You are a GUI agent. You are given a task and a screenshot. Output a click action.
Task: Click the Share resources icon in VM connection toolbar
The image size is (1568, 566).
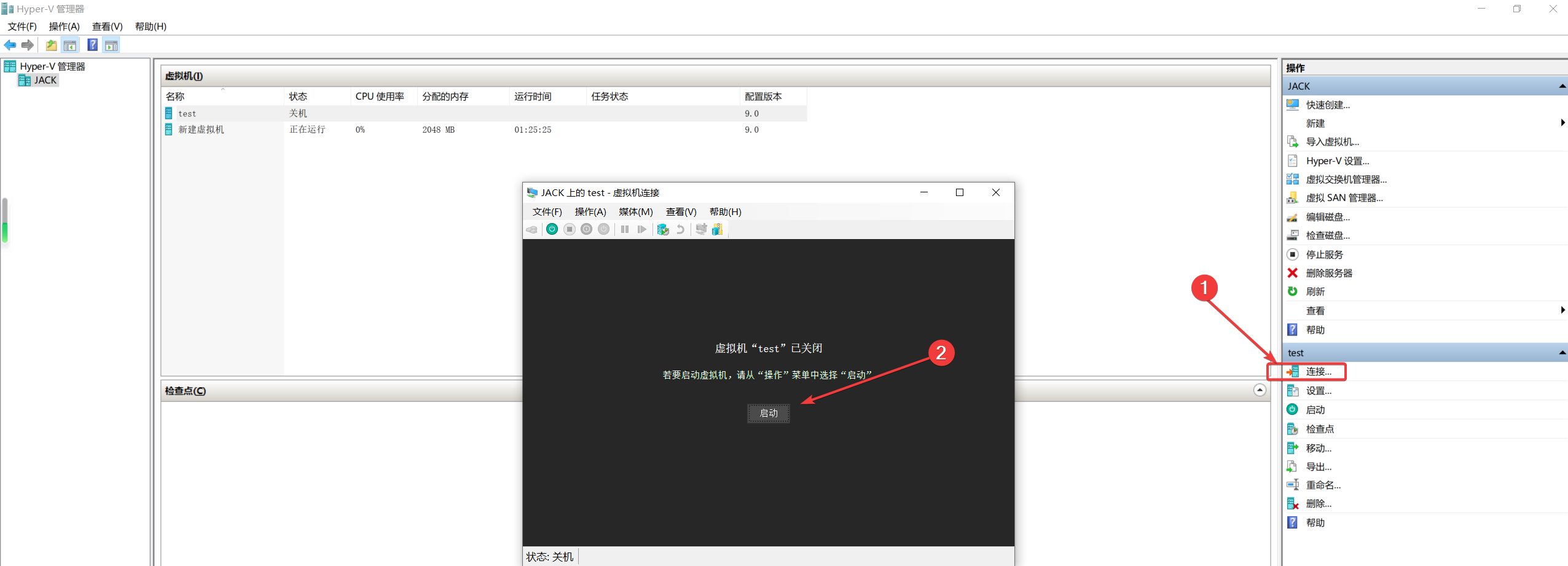pyautogui.click(x=717, y=229)
